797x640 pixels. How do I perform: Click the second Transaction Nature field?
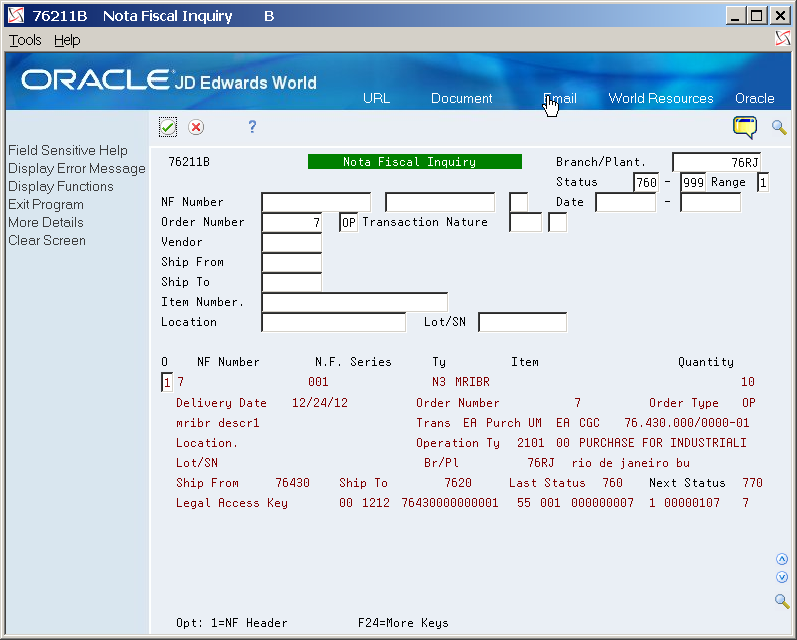[x=557, y=222]
